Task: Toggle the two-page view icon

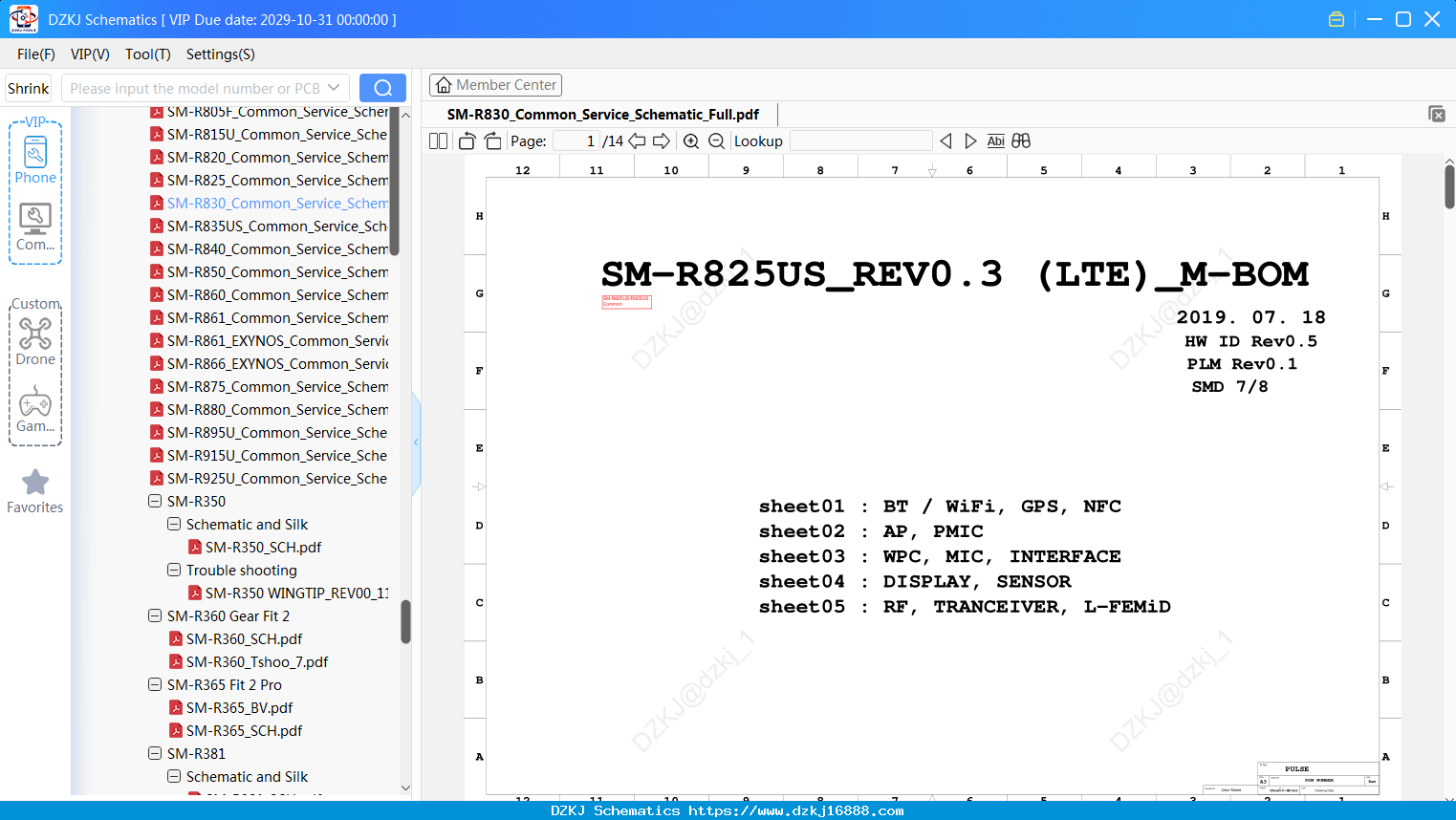Action: 438,141
